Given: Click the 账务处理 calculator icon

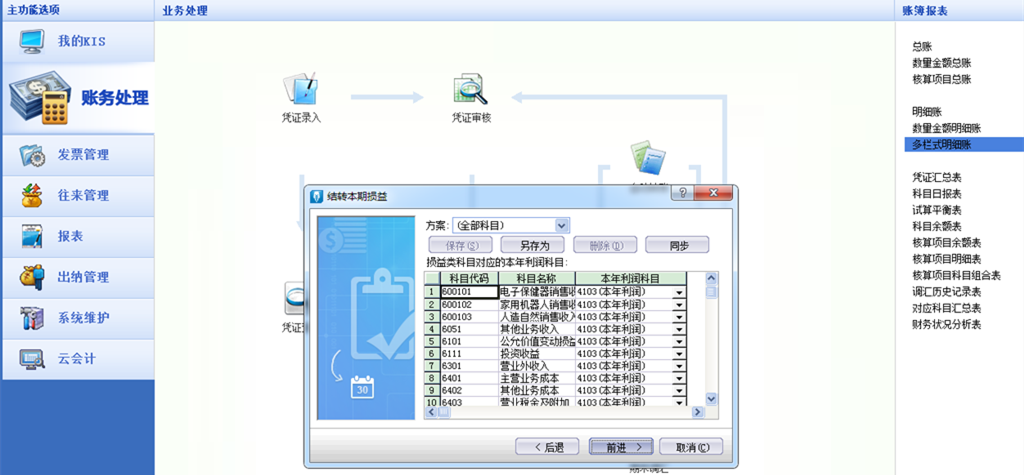Looking at the screenshot, I should tap(41, 97).
